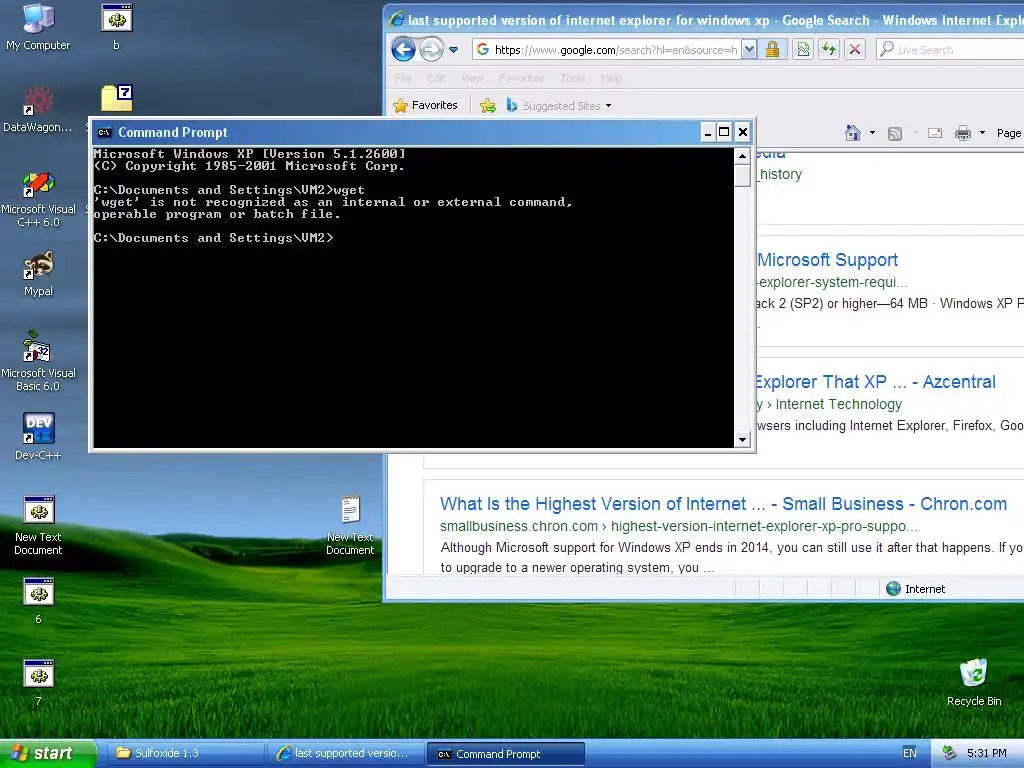Open the Microsoft Support search result
Image resolution: width=1024 pixels, height=768 pixels.
pyautogui.click(x=827, y=260)
